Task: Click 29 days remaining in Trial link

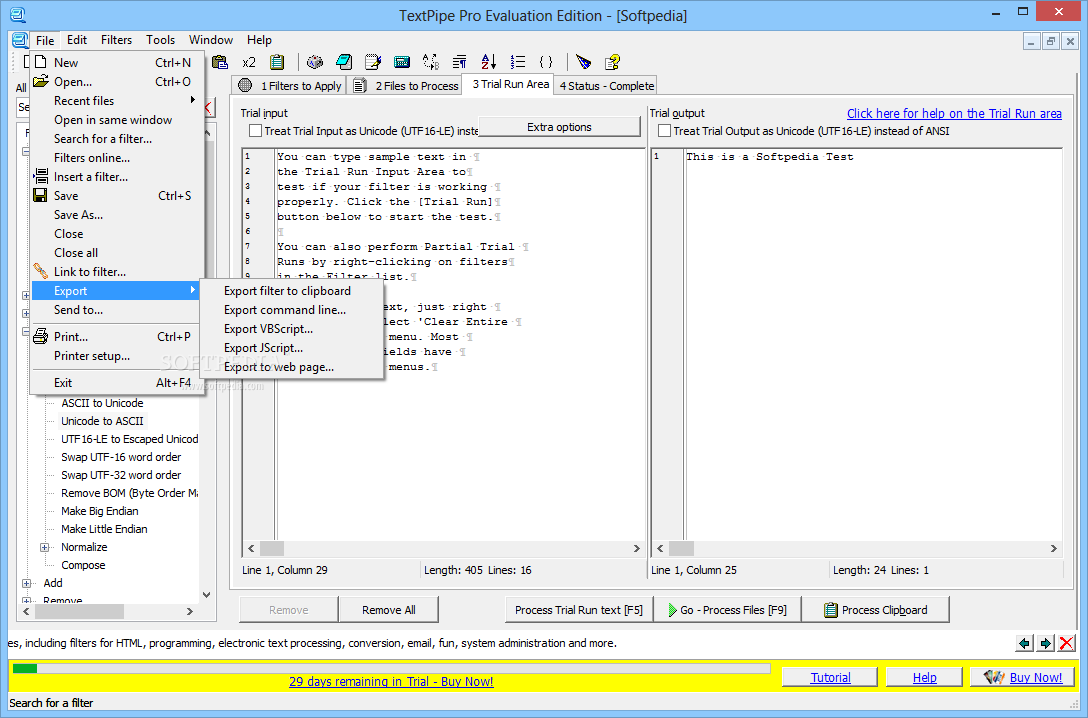Action: pyautogui.click(x=391, y=681)
